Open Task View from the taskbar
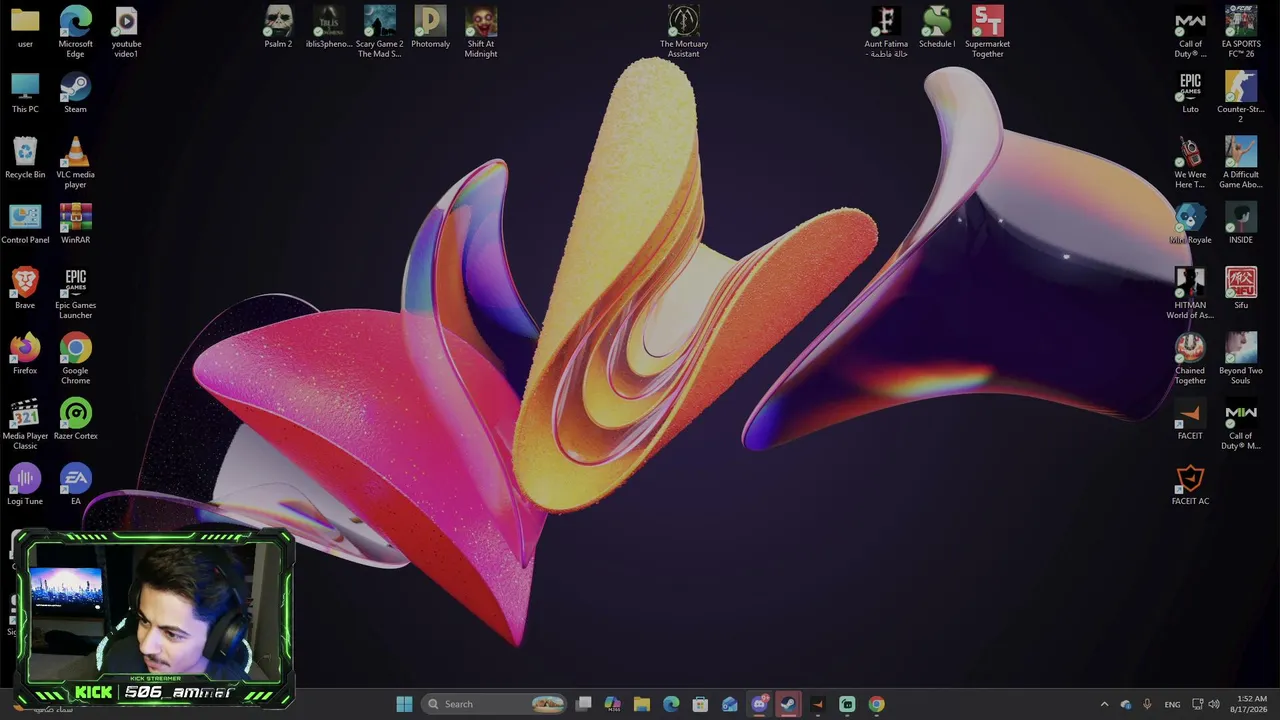This screenshot has width=1280, height=720. tap(584, 704)
